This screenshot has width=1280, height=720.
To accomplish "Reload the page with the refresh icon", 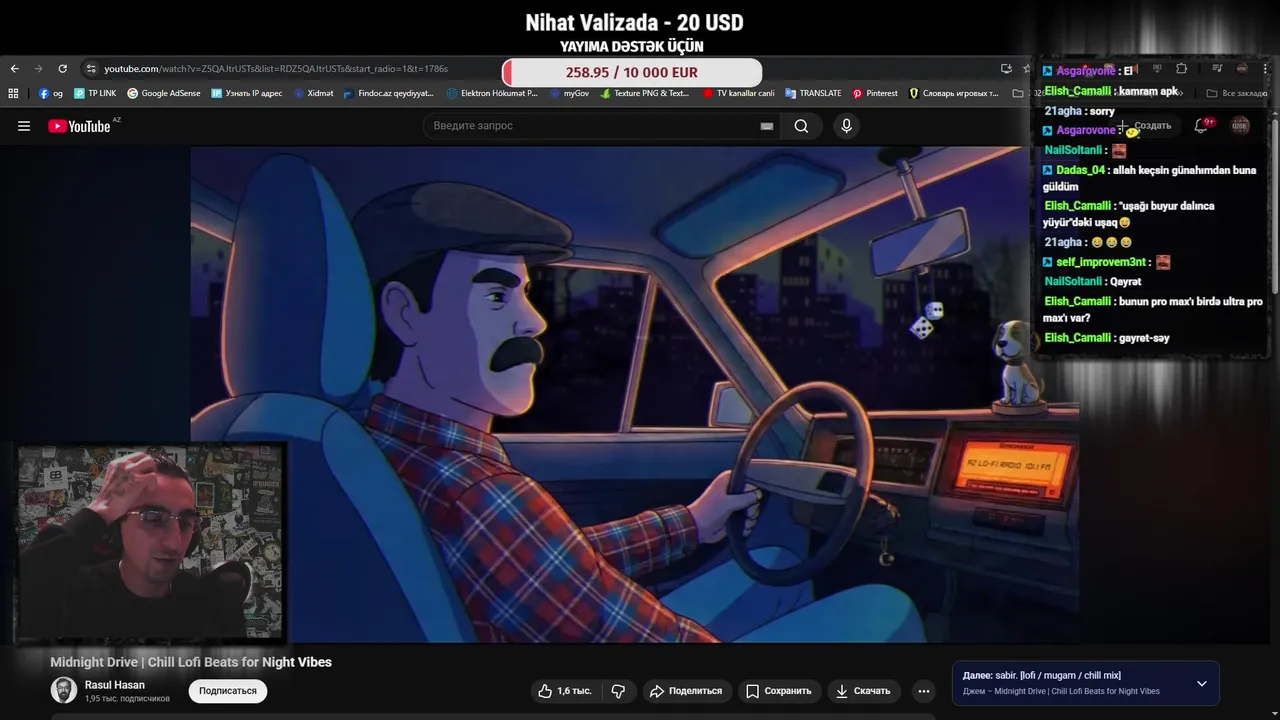I will [62, 69].
